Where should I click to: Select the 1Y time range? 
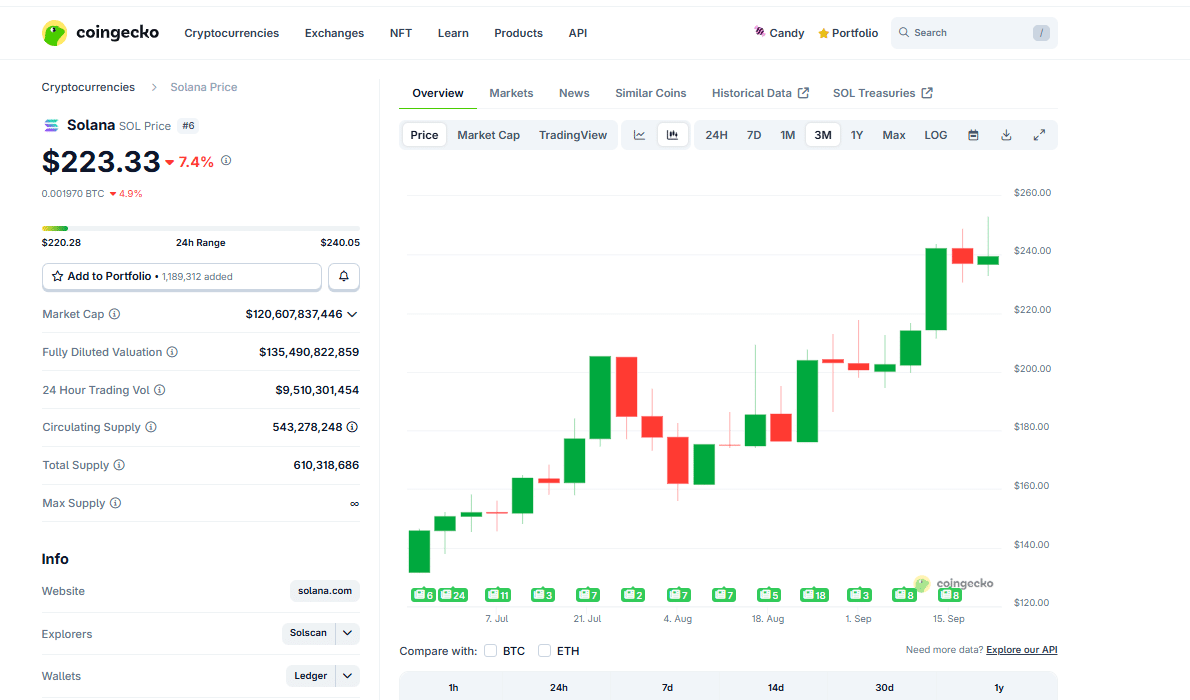click(x=857, y=135)
